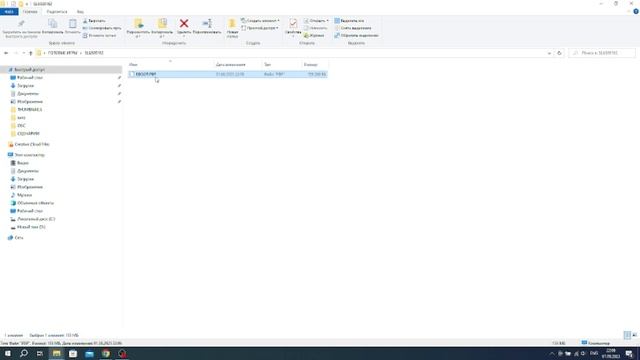Open the Quick Access Toolbar customize dropdown
This screenshot has height=360, width=640.
[27, 4]
